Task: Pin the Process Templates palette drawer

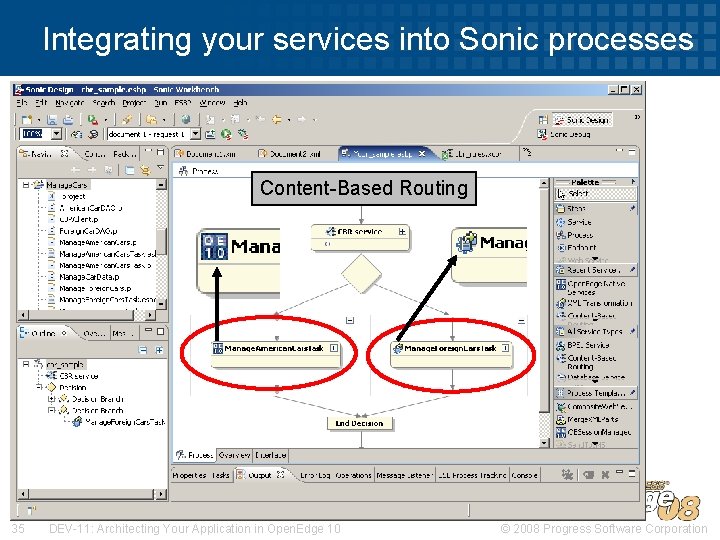Action: (x=632, y=393)
